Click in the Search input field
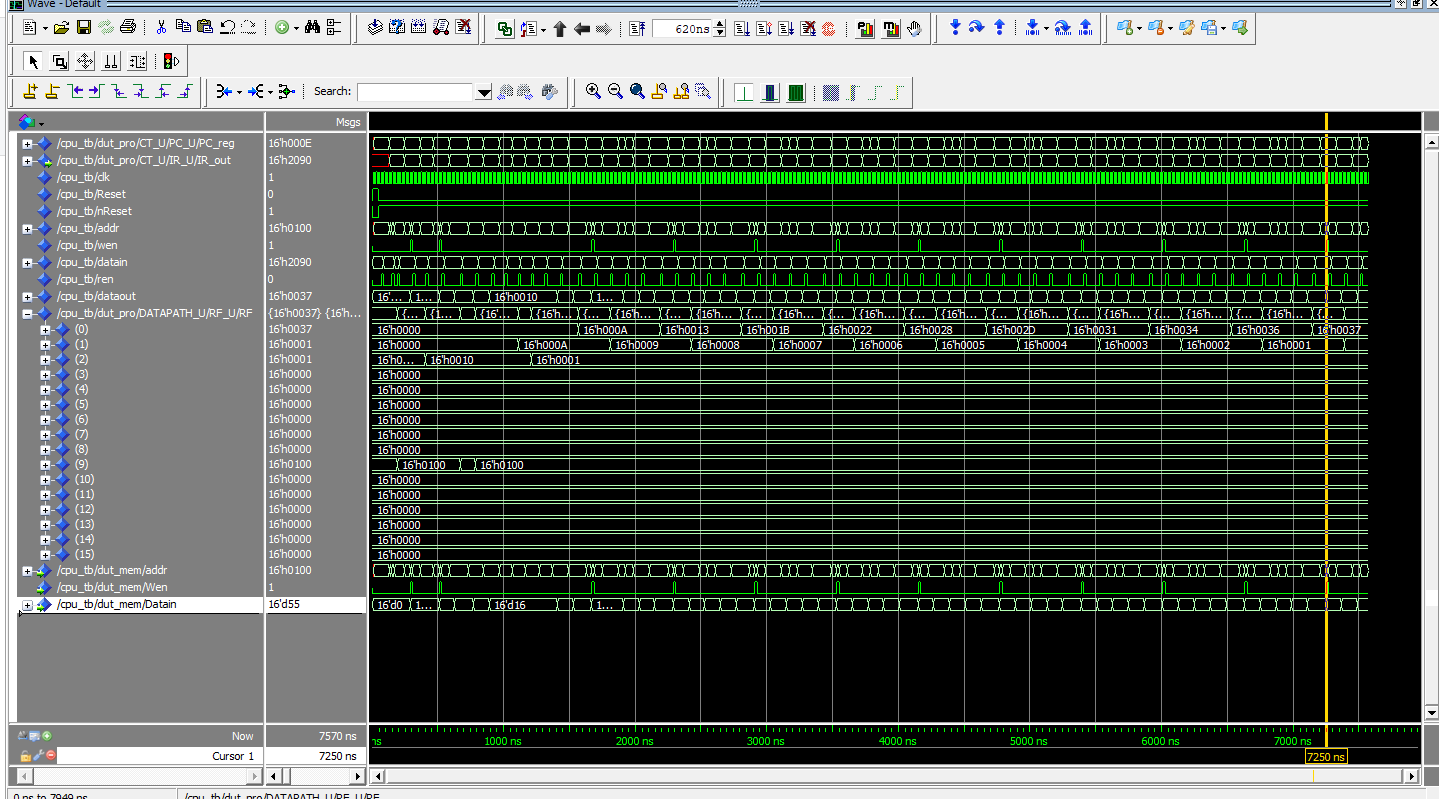This screenshot has width=1439, height=799. tap(415, 92)
